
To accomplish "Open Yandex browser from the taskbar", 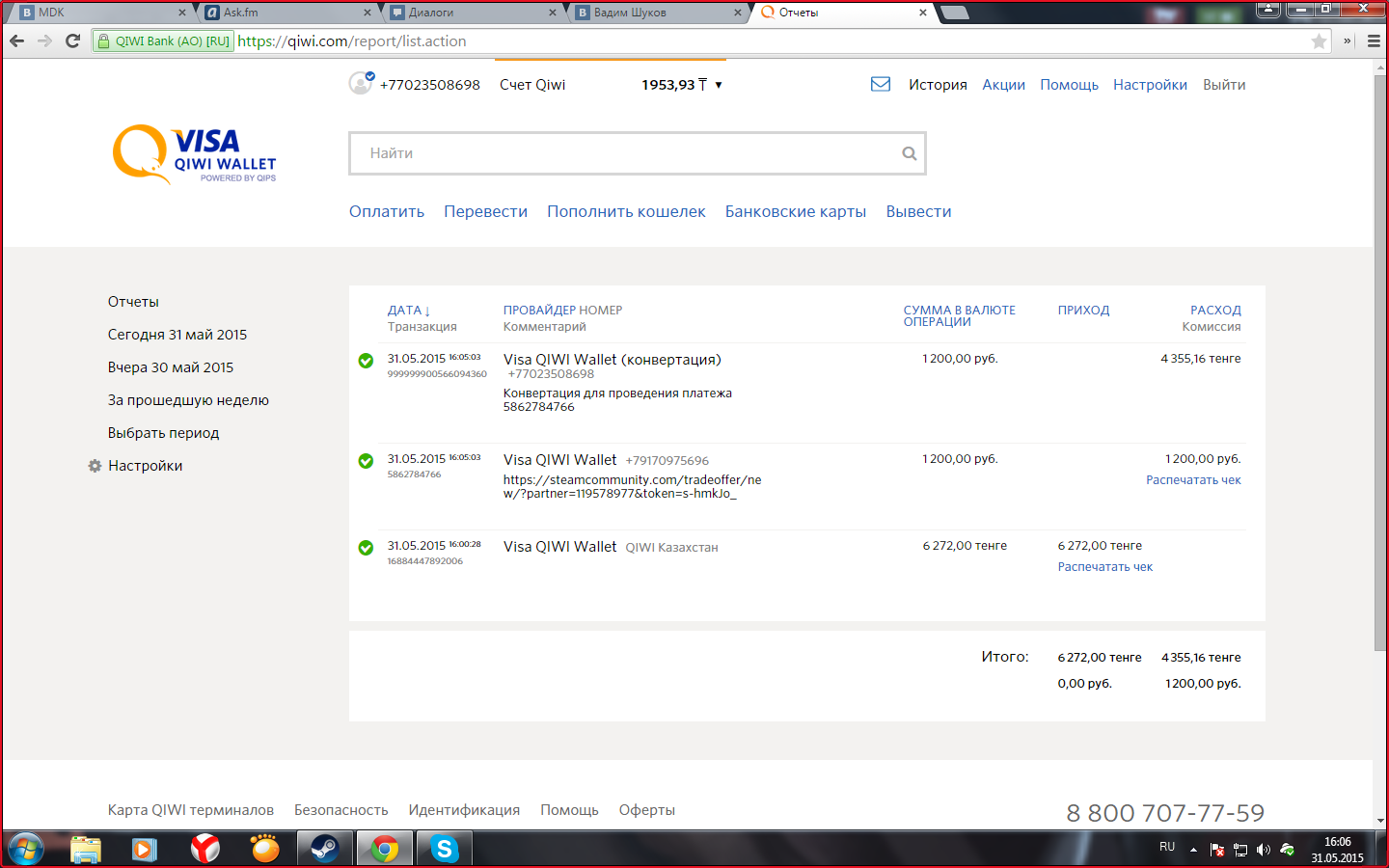I will (204, 850).
